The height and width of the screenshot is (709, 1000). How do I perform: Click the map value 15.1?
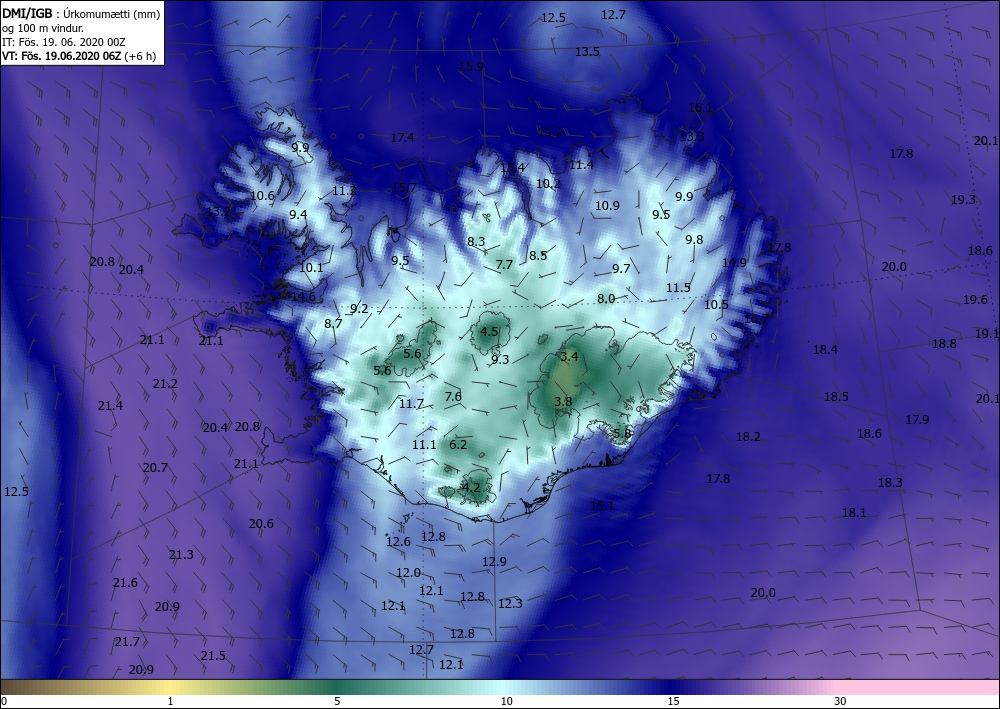tap(602, 506)
